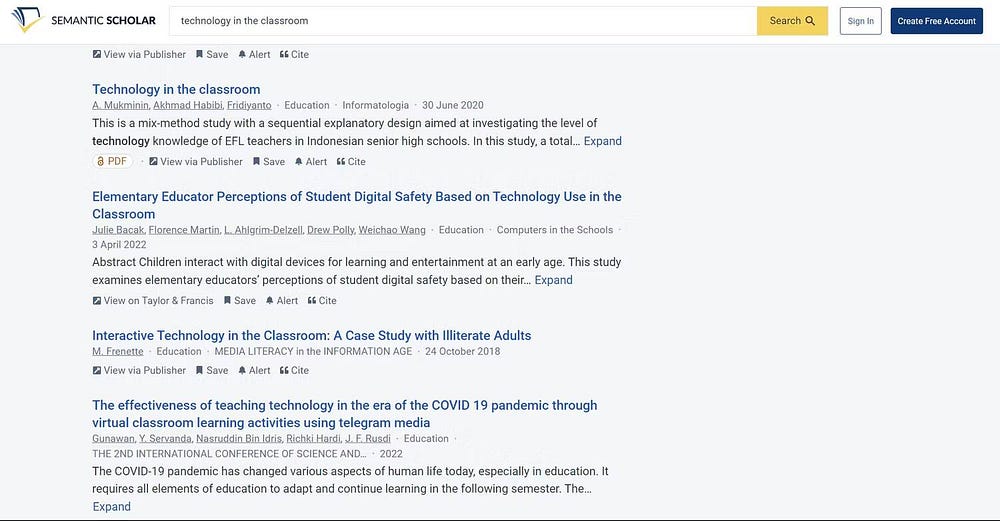
Task: Click the Sign In button
Action: 860,21
